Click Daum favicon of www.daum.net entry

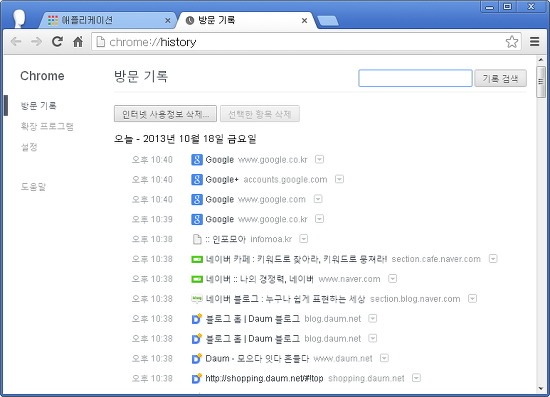coord(197,358)
